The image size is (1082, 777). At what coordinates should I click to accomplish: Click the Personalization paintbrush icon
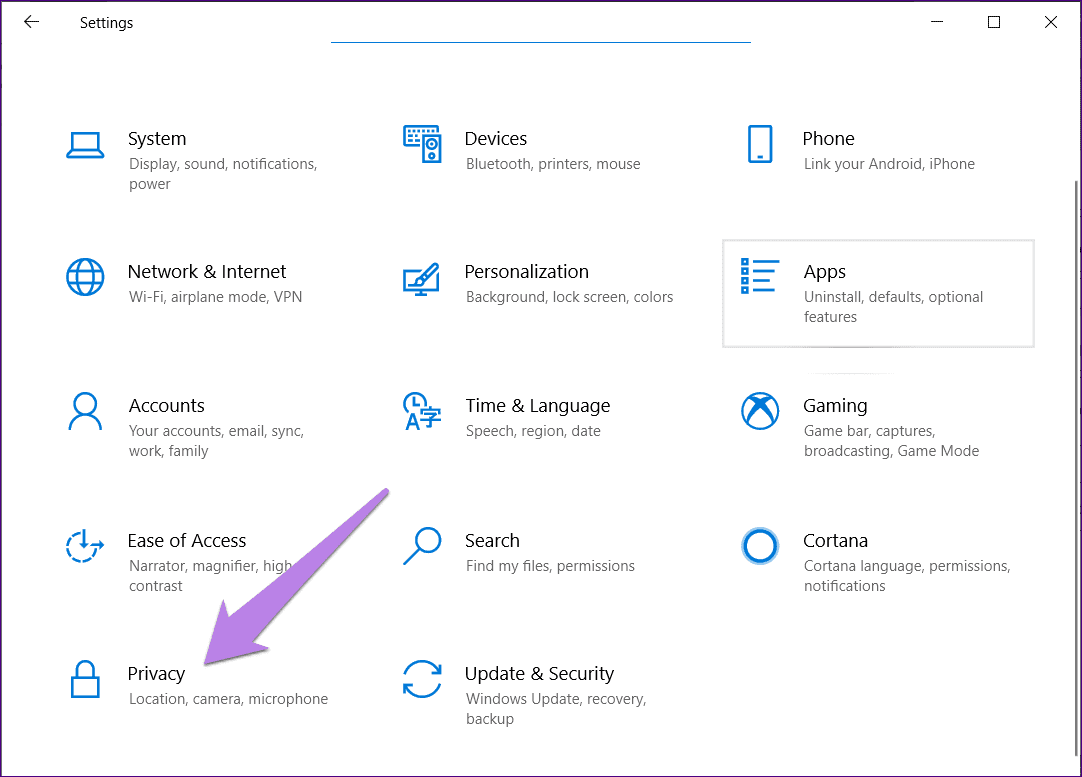click(x=421, y=279)
